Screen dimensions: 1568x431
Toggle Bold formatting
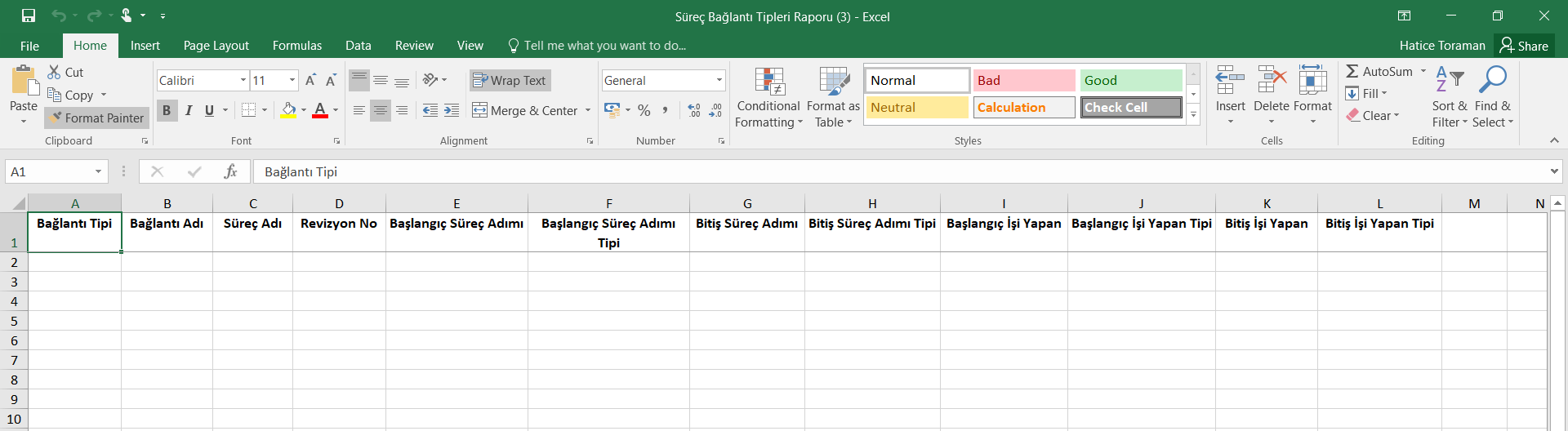click(x=167, y=110)
